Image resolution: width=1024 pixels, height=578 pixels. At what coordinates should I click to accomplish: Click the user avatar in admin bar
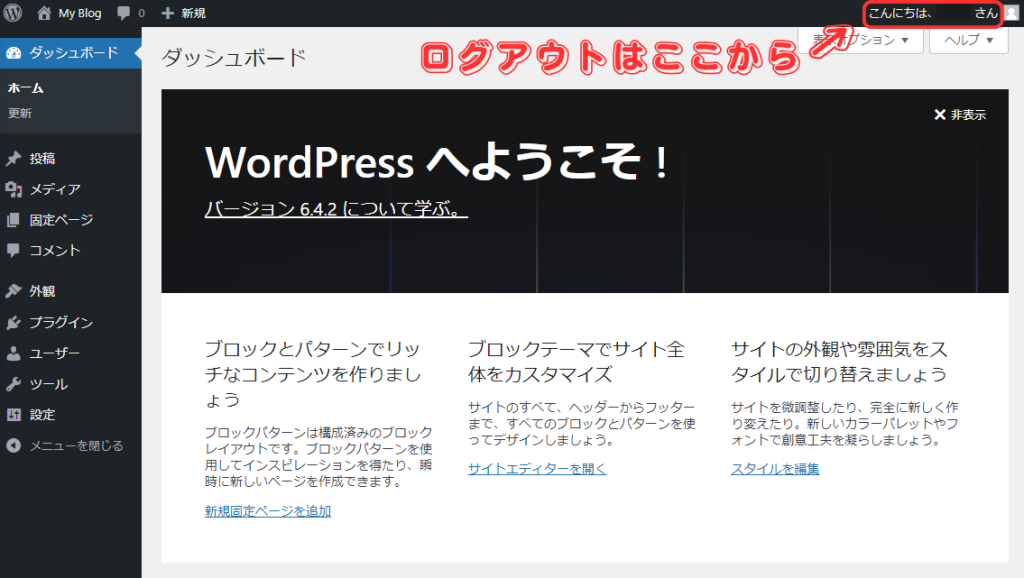pyautogui.click(x=1012, y=13)
